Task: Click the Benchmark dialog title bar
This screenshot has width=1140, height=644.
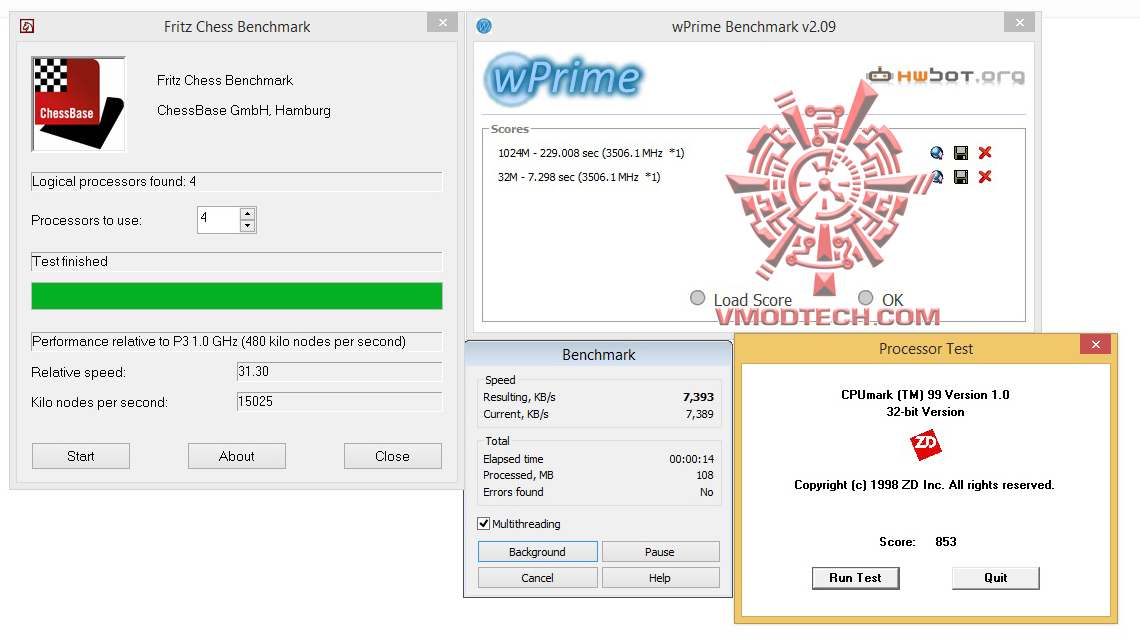Action: 598,355
